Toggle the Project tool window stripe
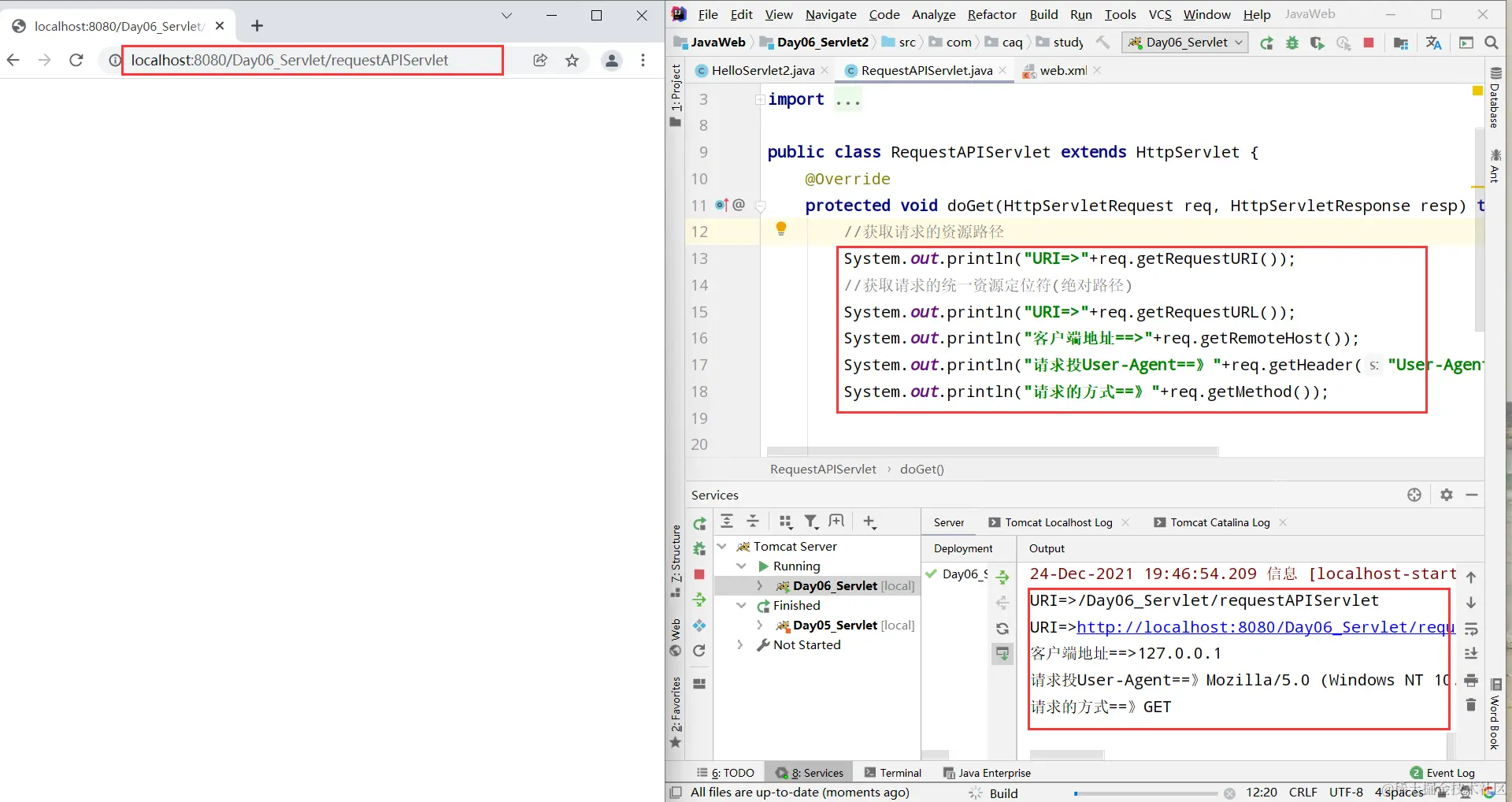The width and height of the screenshot is (1512, 802). [x=676, y=95]
